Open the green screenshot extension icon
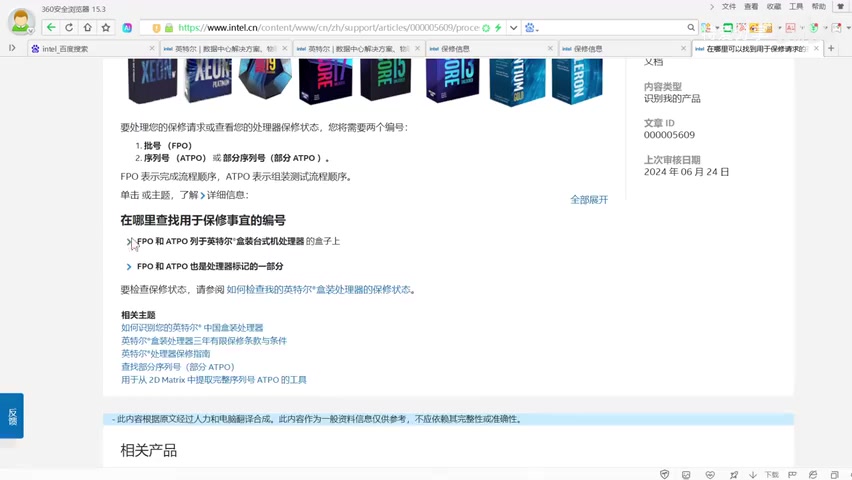 [728, 28]
